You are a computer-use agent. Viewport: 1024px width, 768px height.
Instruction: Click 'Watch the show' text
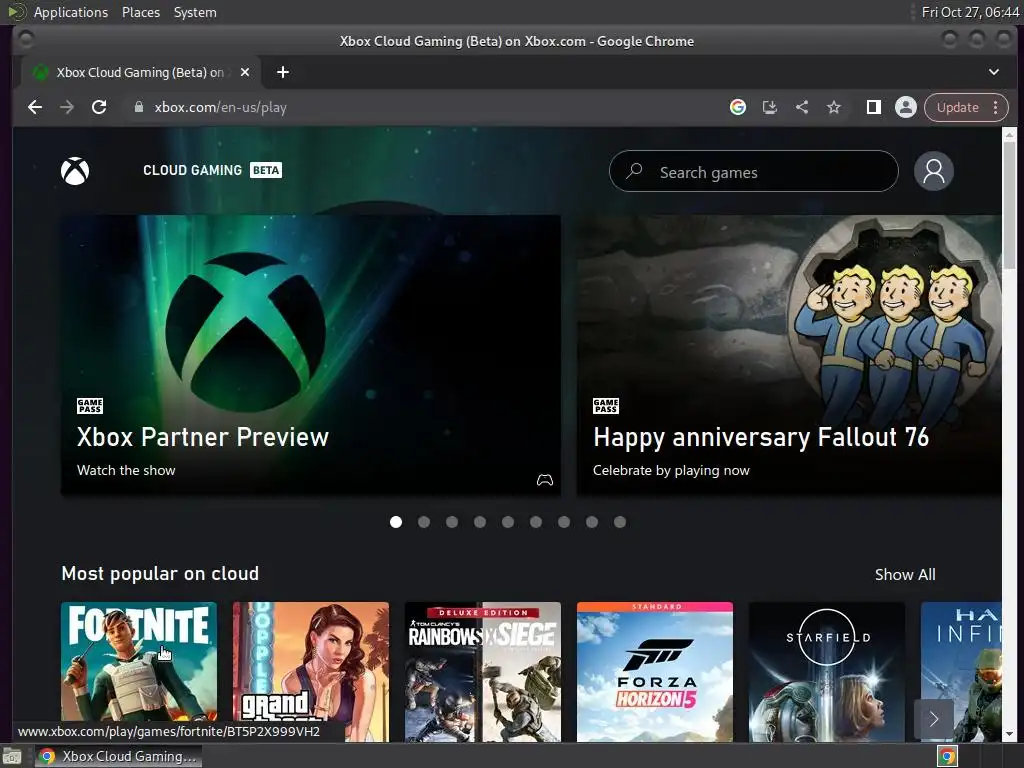[x=126, y=470]
